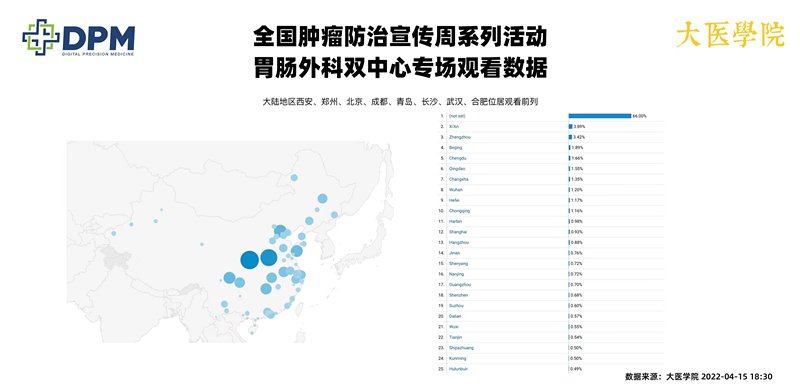Click the 大医學院 gold logo text
800x391 pixels.
pyautogui.click(x=730, y=36)
